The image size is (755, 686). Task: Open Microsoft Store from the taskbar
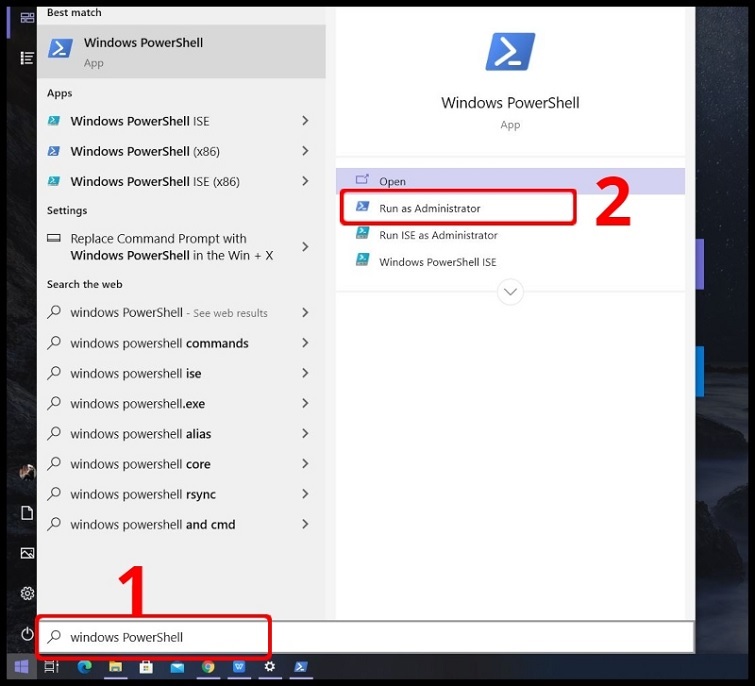point(146,667)
